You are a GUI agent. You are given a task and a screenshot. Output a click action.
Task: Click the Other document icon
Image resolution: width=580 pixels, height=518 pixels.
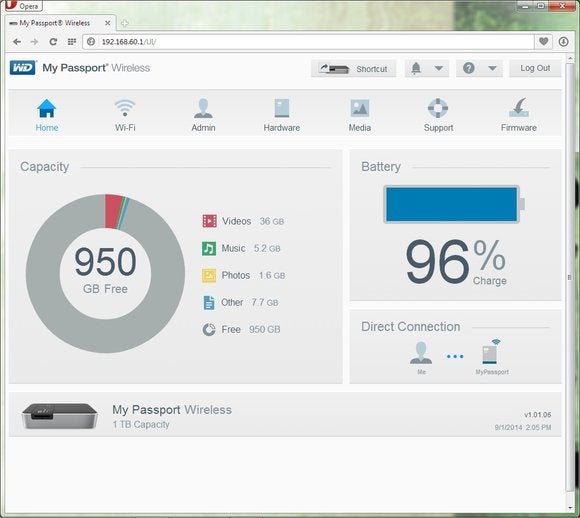[209, 302]
